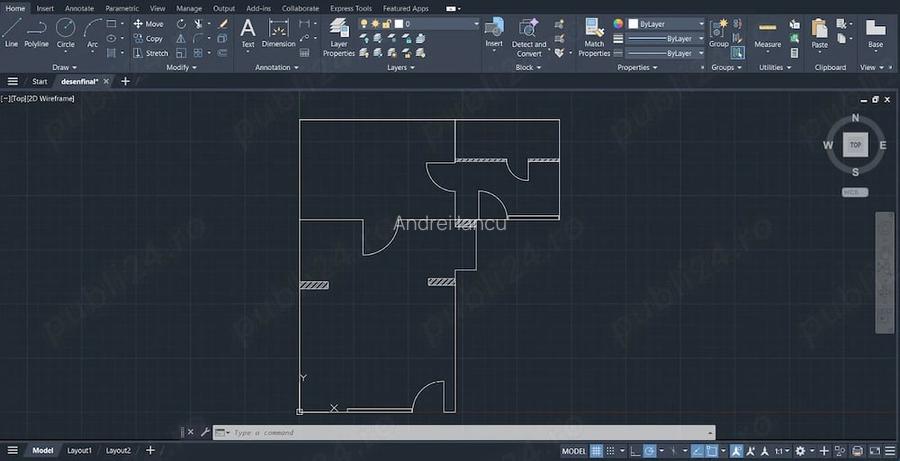This screenshot has width=900, height=461.
Task: Click the Group tool
Action: (718, 33)
